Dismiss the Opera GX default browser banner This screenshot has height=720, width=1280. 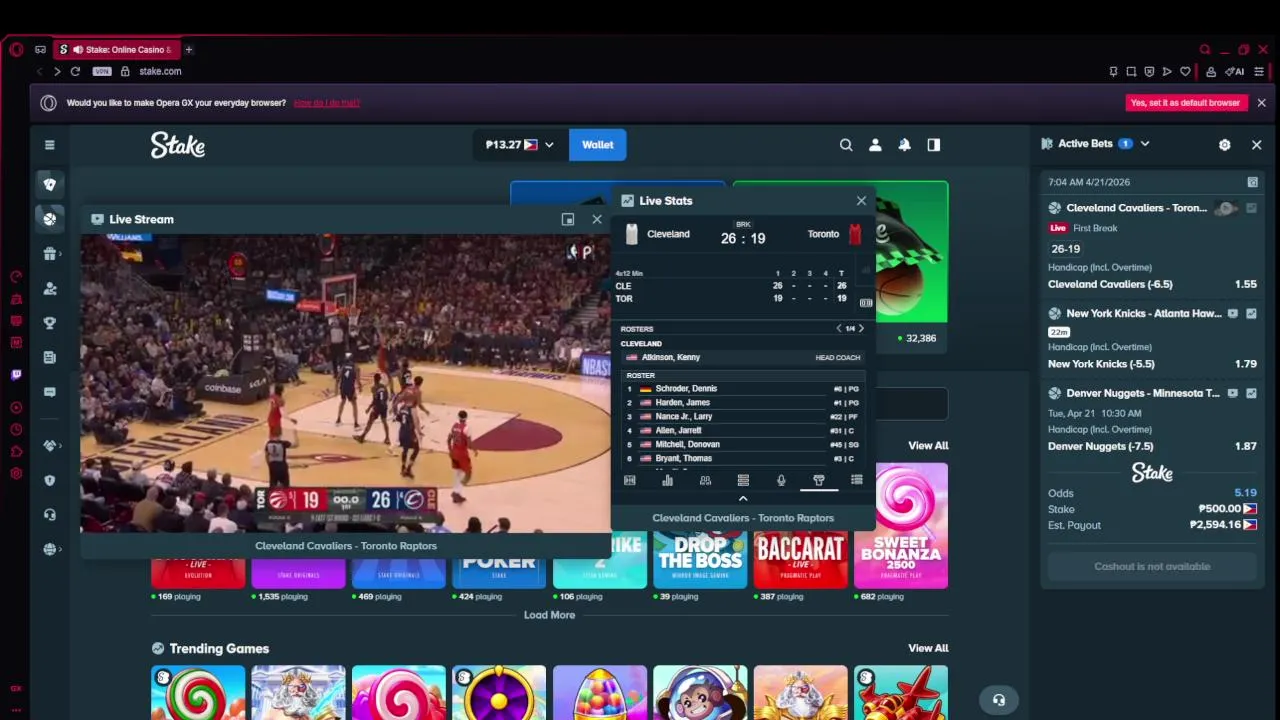pos(1261,103)
